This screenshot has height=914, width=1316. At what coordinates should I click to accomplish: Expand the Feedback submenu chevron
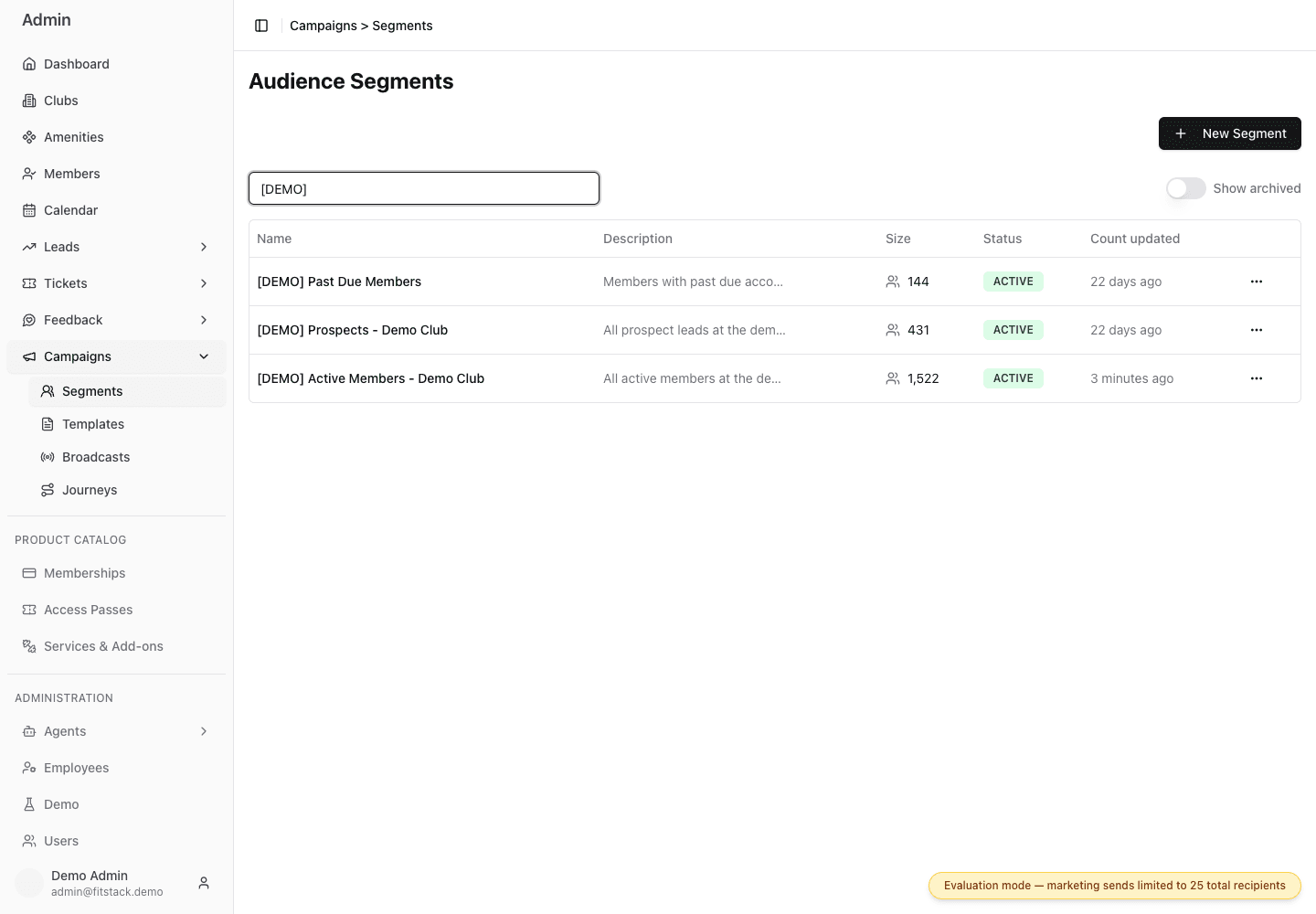pos(204,320)
